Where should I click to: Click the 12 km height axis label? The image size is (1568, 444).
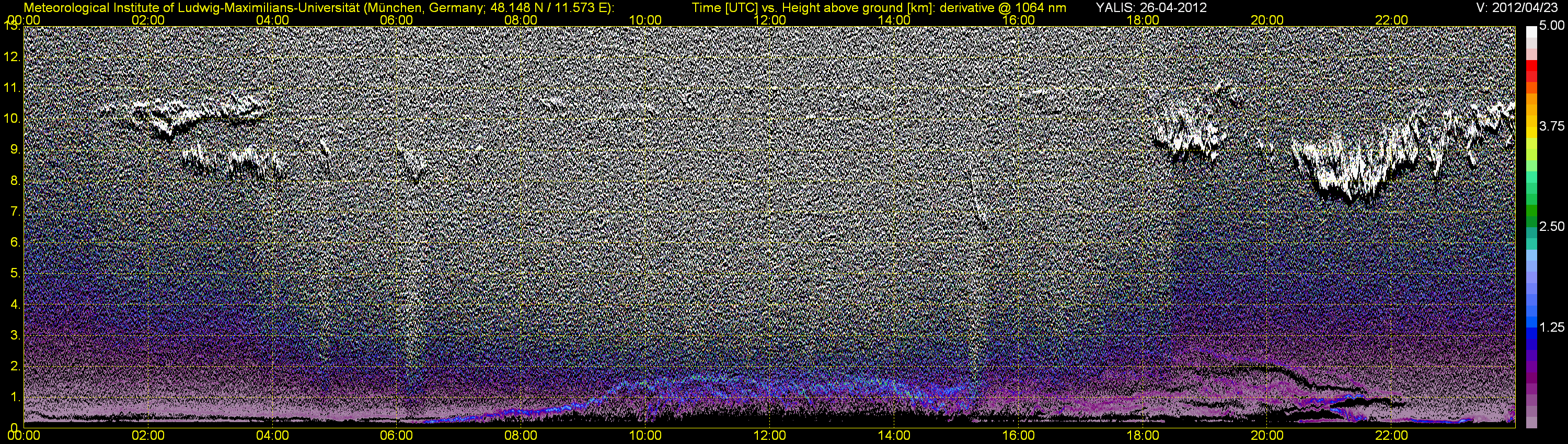(11, 57)
